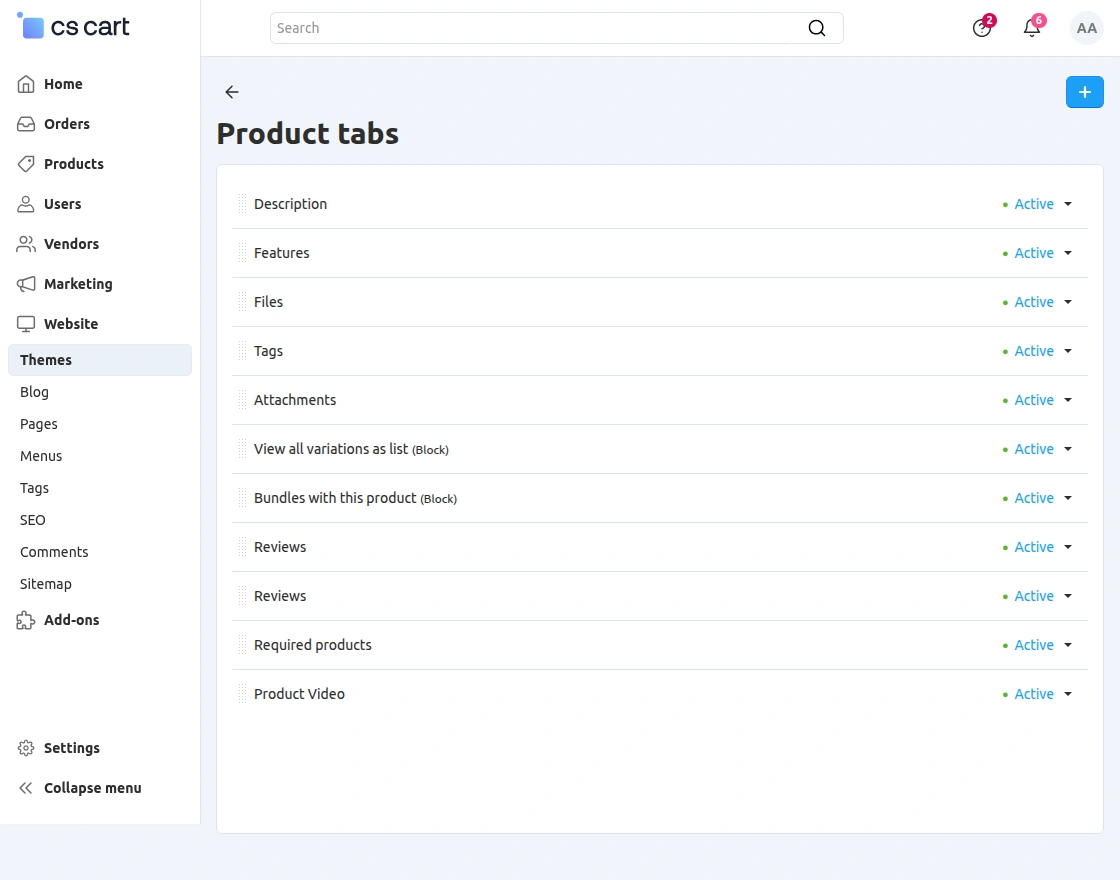This screenshot has width=1120, height=880.
Task: Click the Orders inbox icon
Action: click(x=26, y=124)
